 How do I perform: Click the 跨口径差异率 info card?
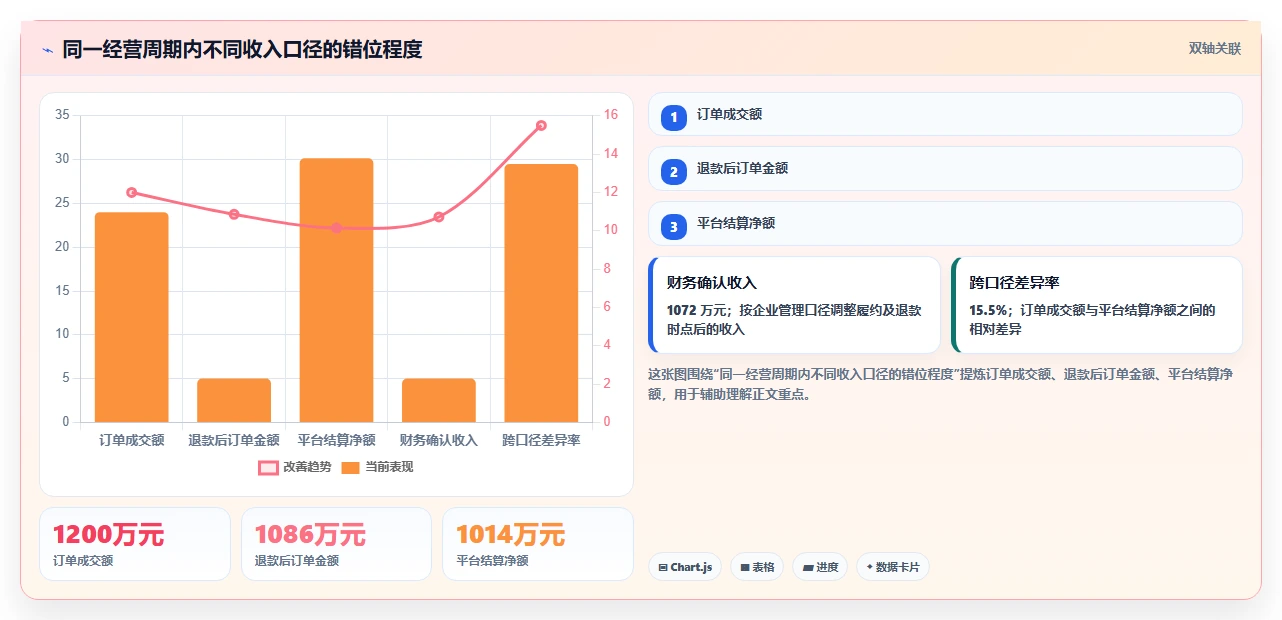coord(1097,305)
